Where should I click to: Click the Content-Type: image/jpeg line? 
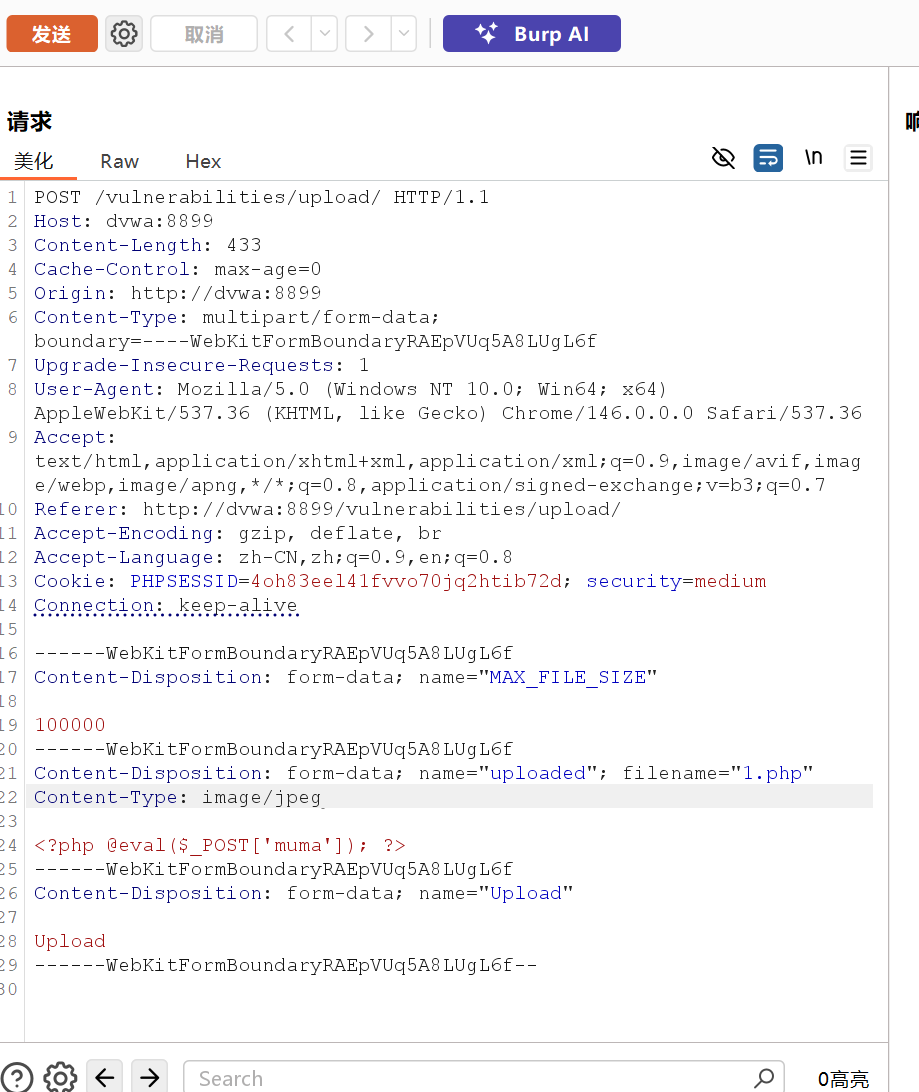point(178,797)
